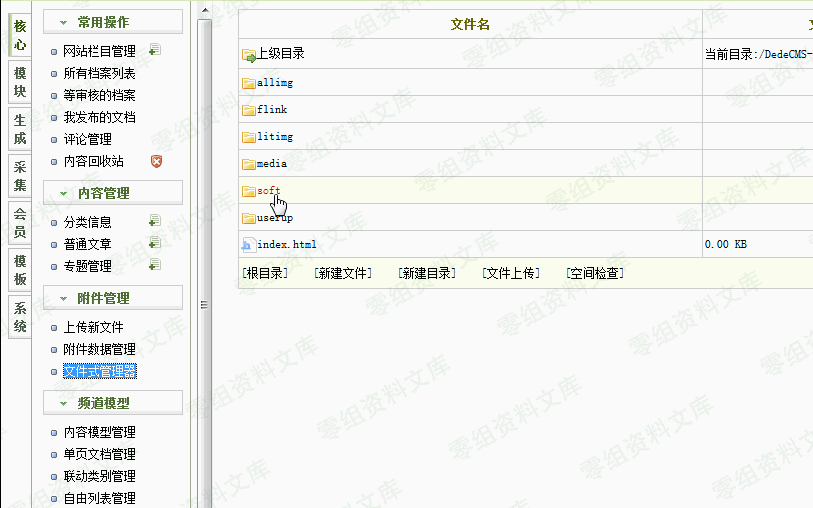Open the allimg folder icon

[x=248, y=83]
